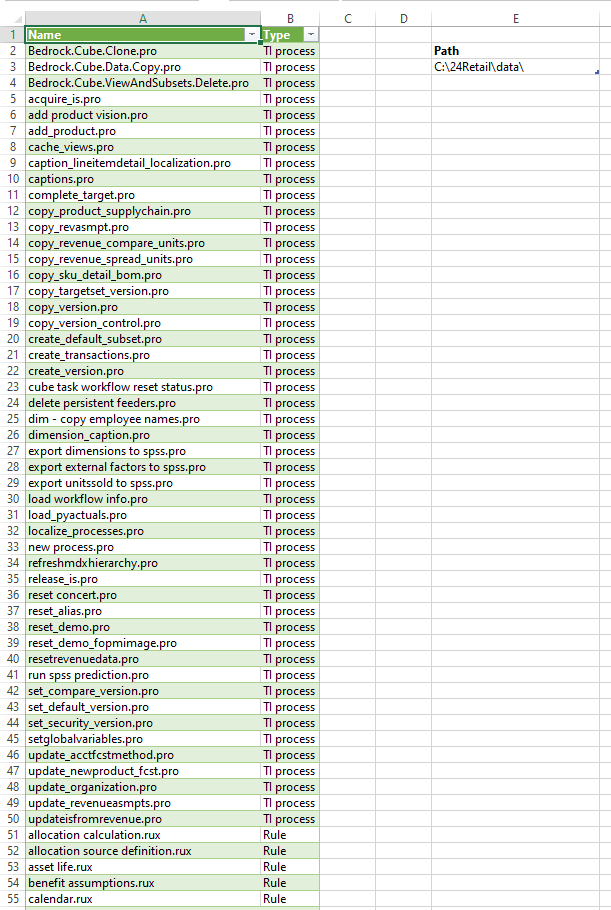The height and width of the screenshot is (910, 611).
Task: Select column B header
Action: [290, 18]
